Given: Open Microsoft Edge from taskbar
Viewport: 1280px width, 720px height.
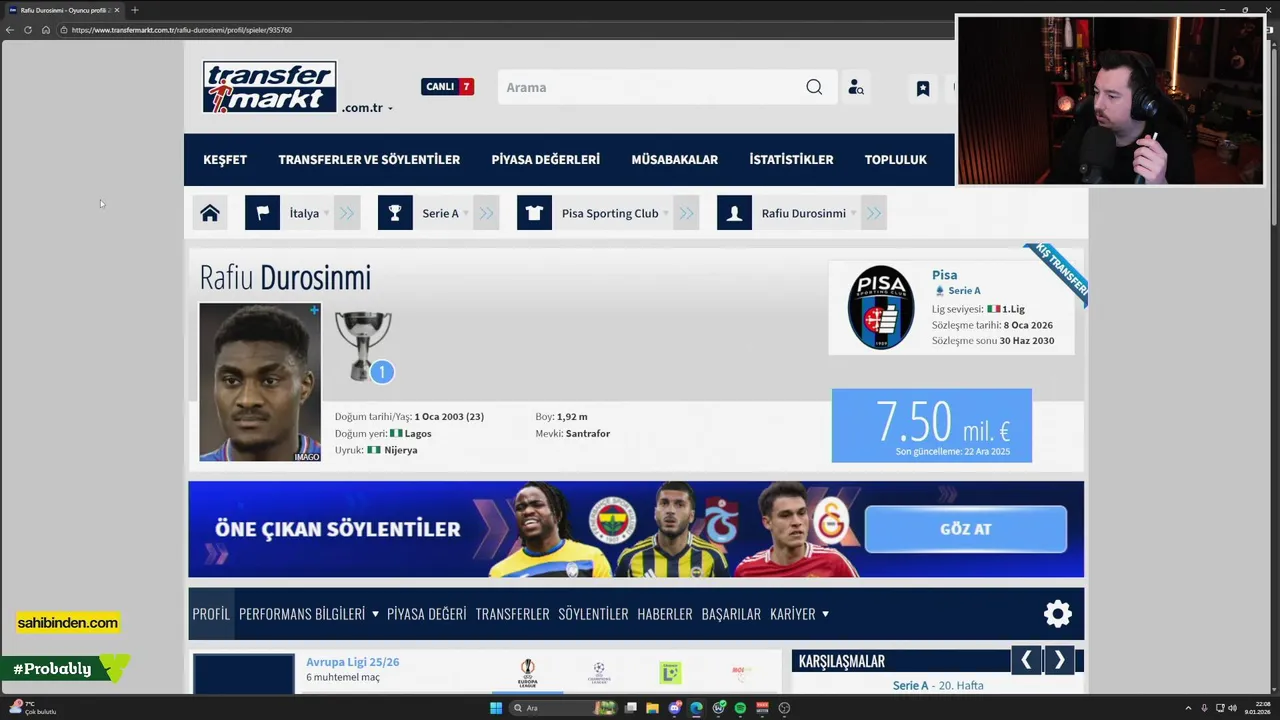Looking at the screenshot, I should 696,708.
